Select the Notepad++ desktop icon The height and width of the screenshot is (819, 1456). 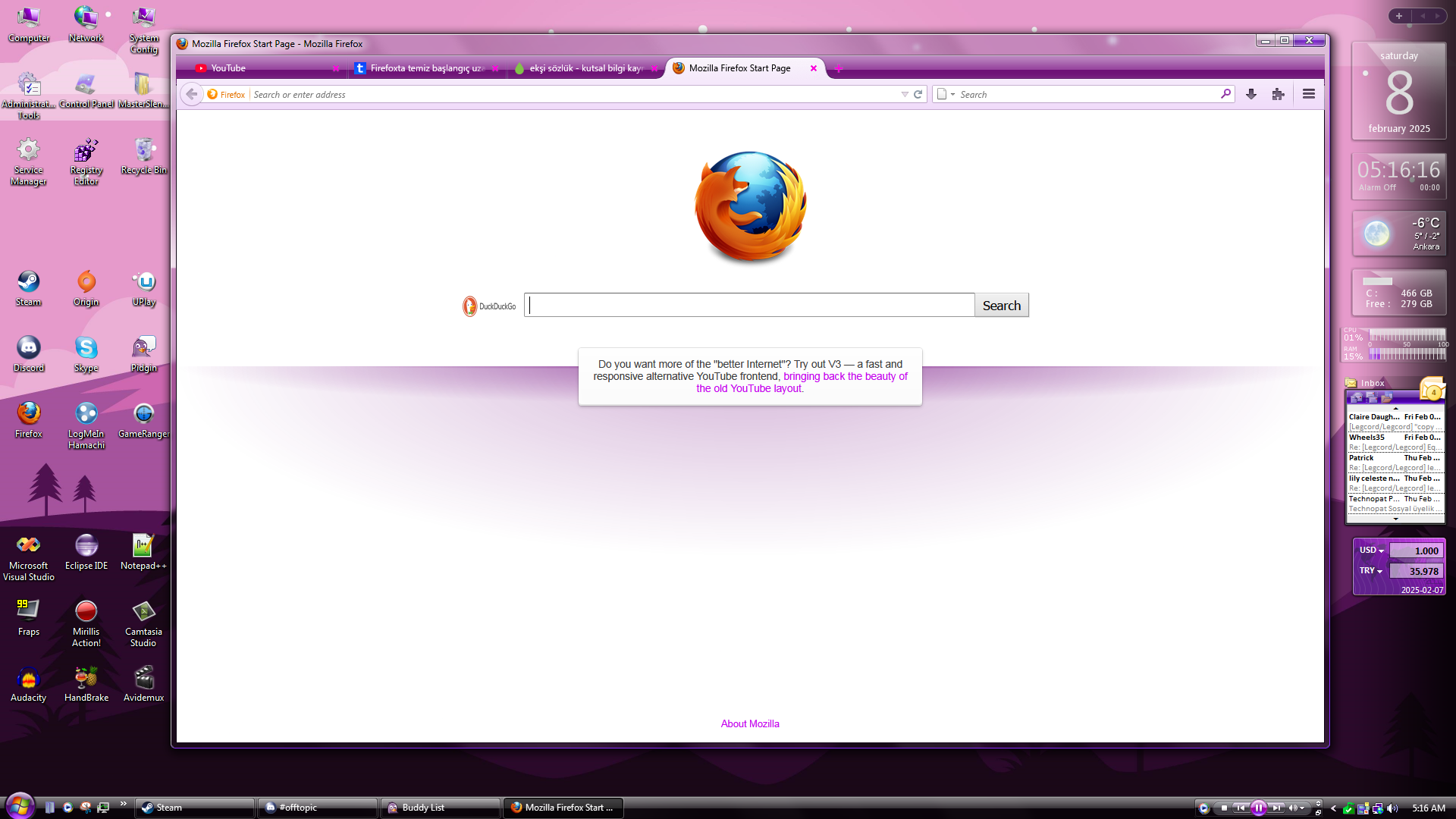144,553
